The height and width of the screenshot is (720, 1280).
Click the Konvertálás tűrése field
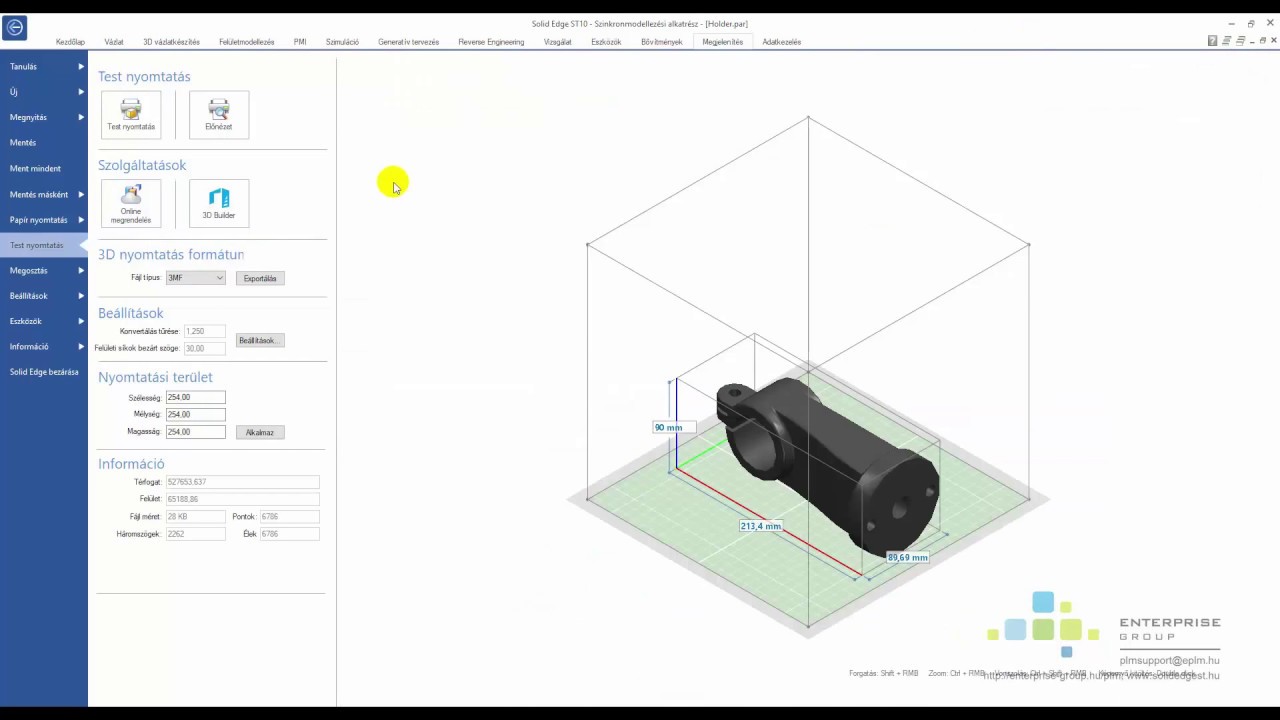click(204, 331)
